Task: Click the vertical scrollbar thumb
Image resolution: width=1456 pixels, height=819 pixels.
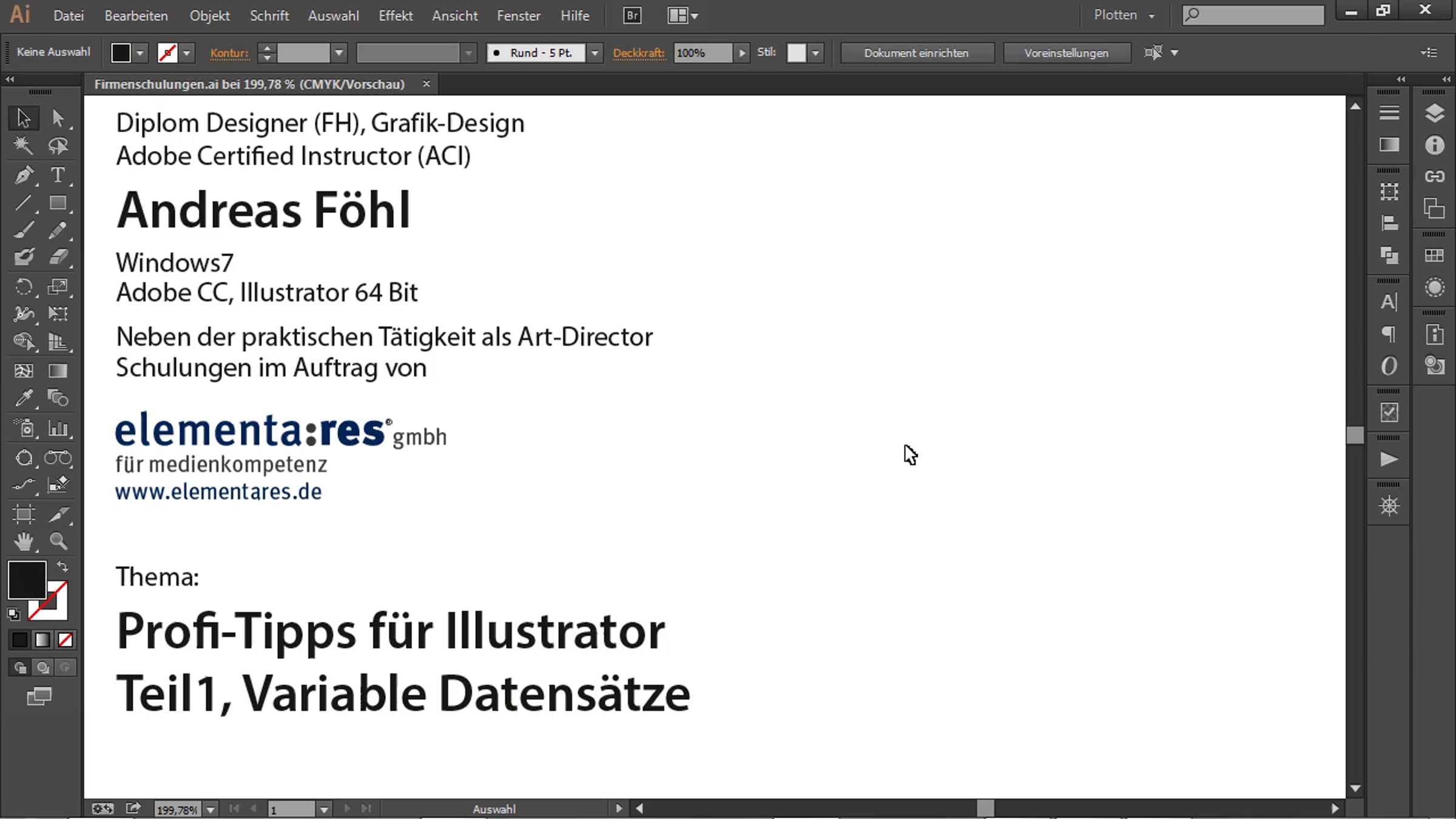Action: click(1355, 435)
